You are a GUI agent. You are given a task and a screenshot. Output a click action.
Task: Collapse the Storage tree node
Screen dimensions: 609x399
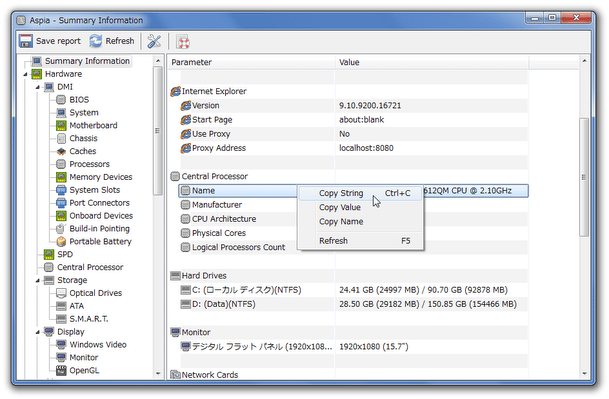pyautogui.click(x=38, y=281)
